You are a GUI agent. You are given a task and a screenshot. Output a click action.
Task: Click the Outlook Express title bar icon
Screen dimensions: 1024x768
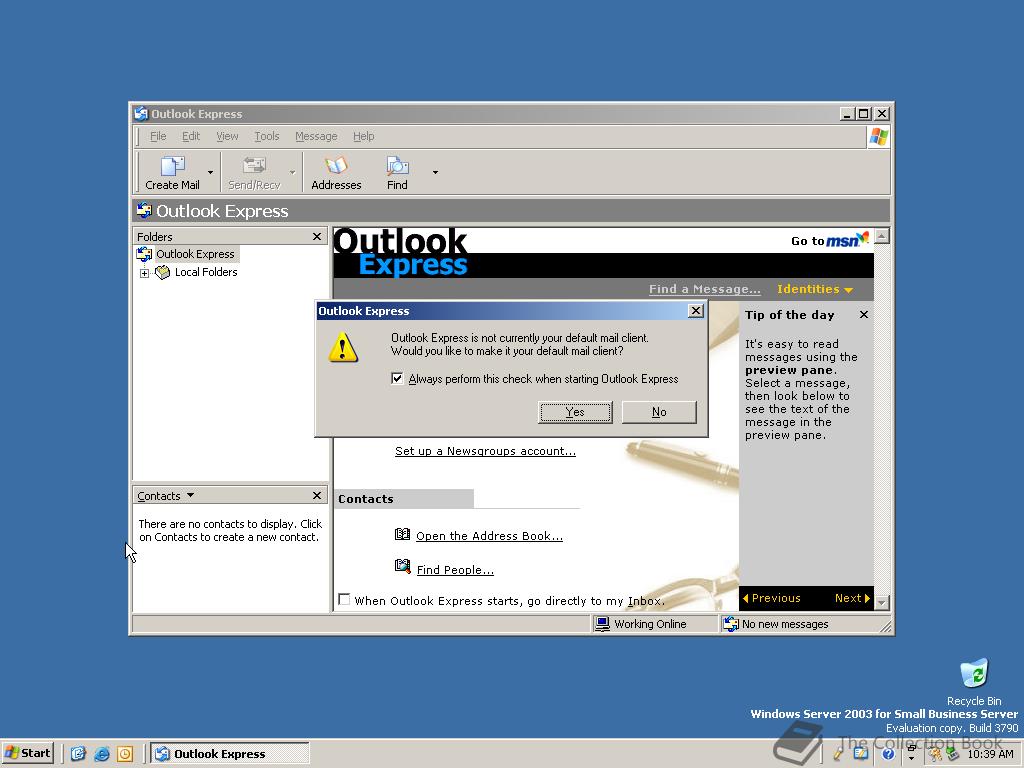[x=141, y=114]
